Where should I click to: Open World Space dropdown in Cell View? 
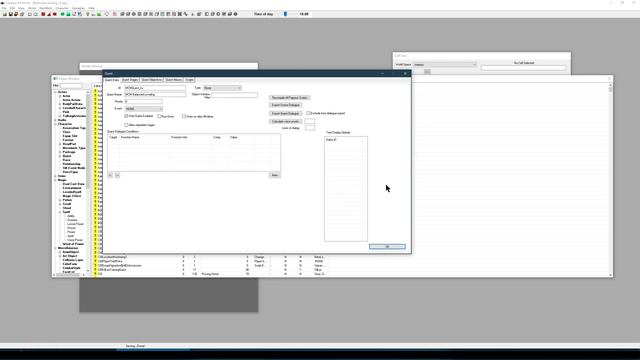pyautogui.click(x=444, y=64)
